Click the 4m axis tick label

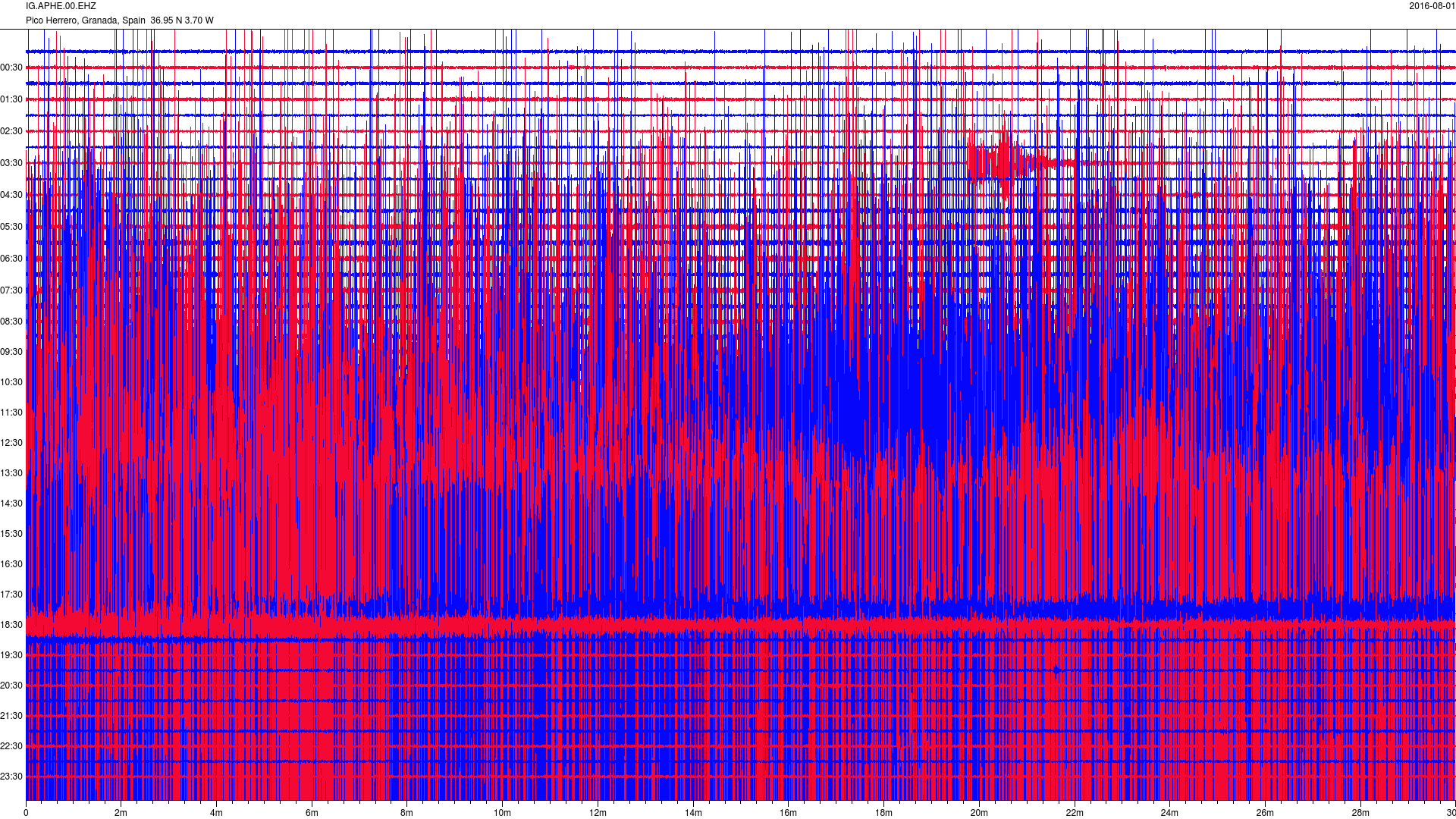tap(216, 813)
